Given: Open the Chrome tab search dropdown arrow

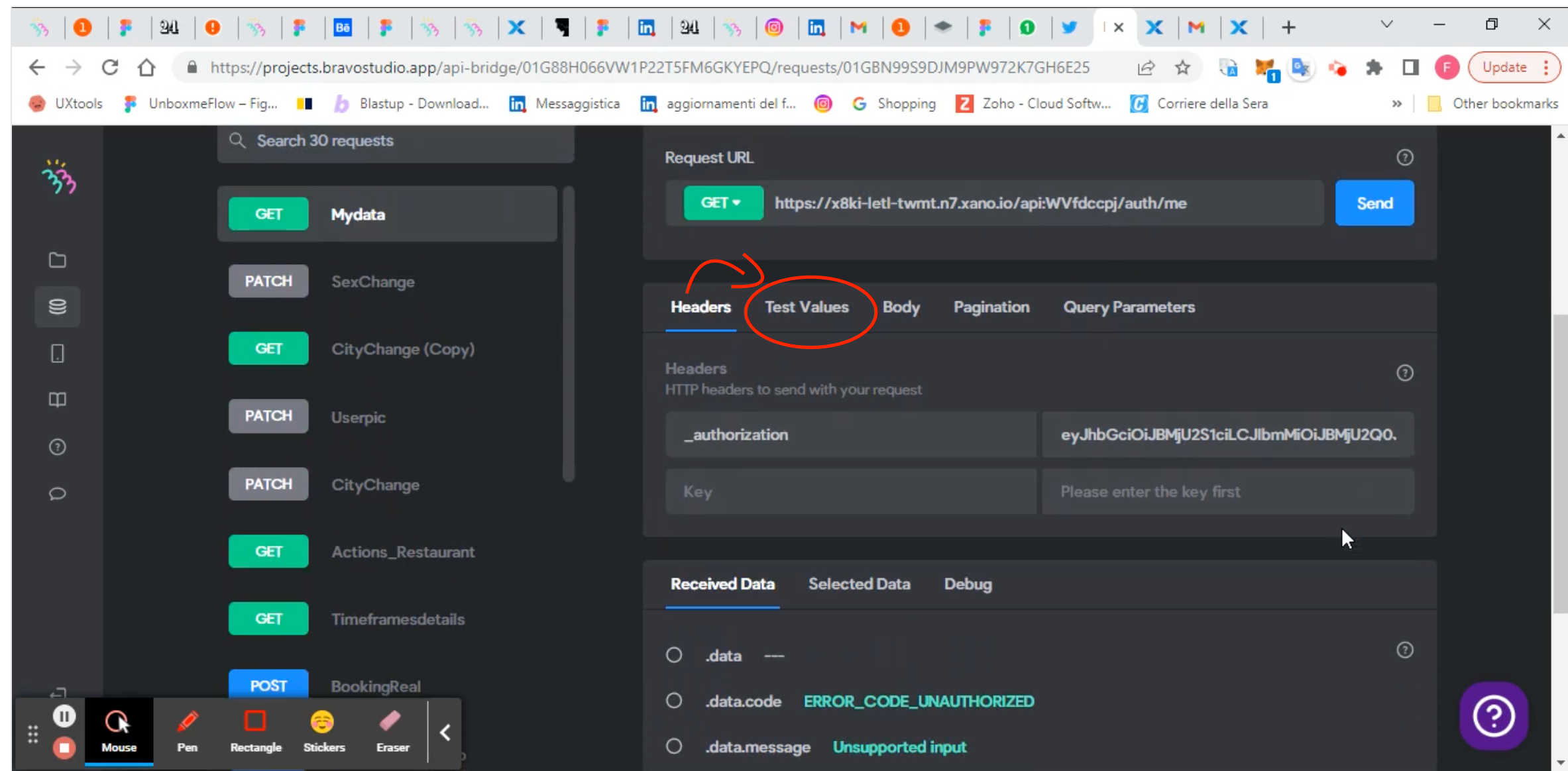Looking at the screenshot, I should click(x=1386, y=25).
